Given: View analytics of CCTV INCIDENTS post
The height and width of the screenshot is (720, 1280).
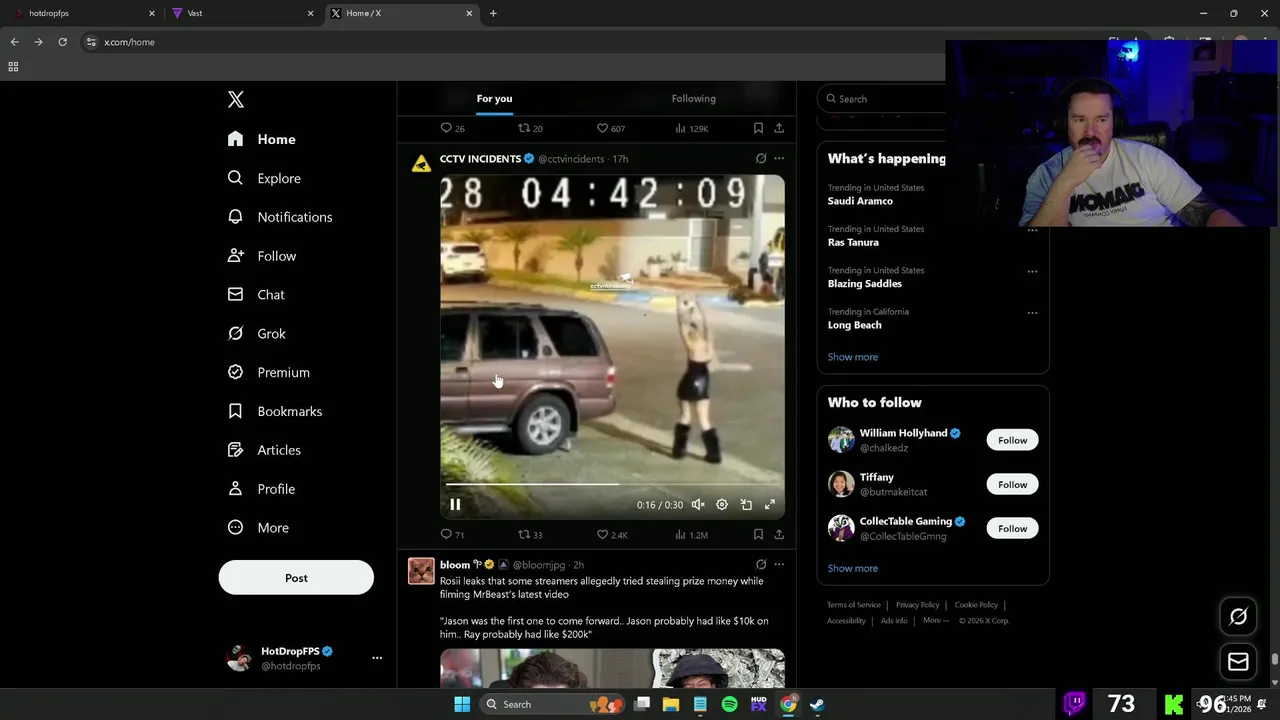Looking at the screenshot, I should (x=691, y=535).
